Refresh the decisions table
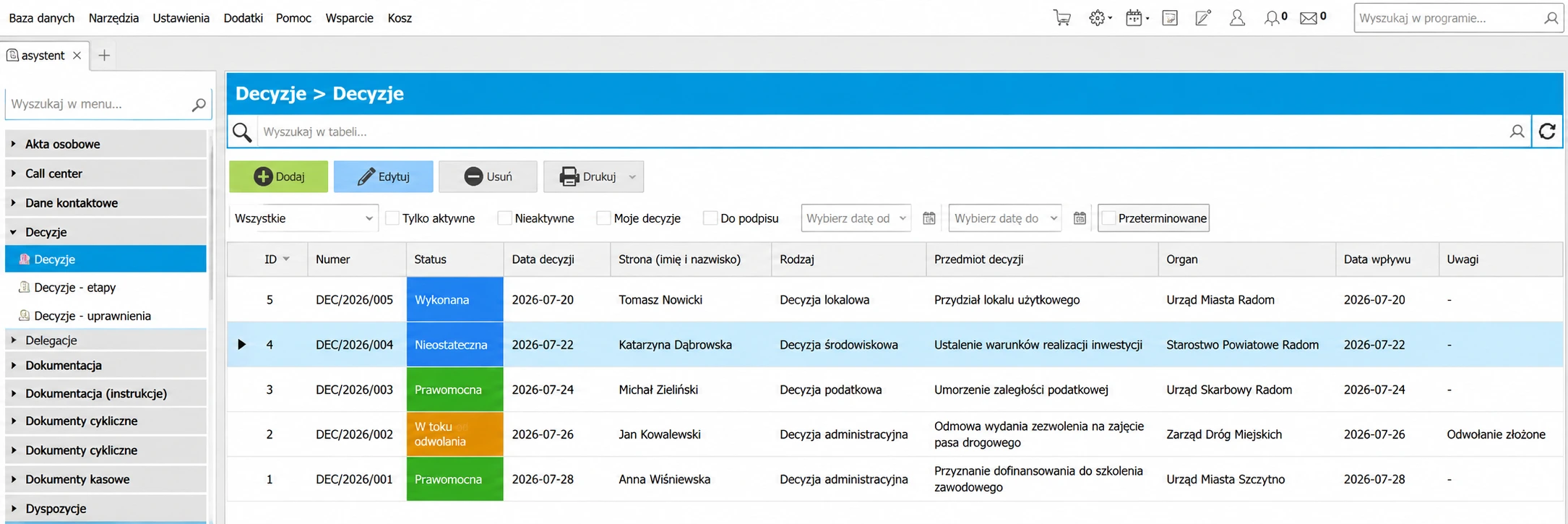The width and height of the screenshot is (1568, 524). pos(1547,132)
